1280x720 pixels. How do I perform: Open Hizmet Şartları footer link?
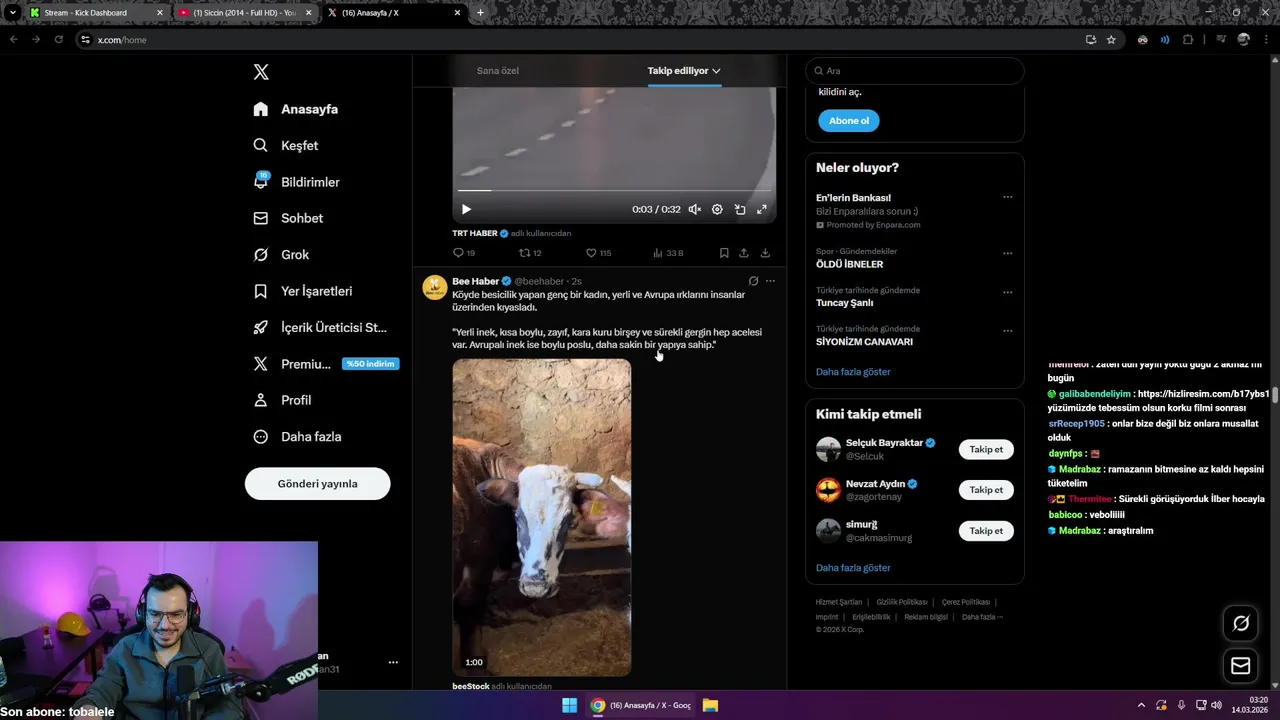838,602
